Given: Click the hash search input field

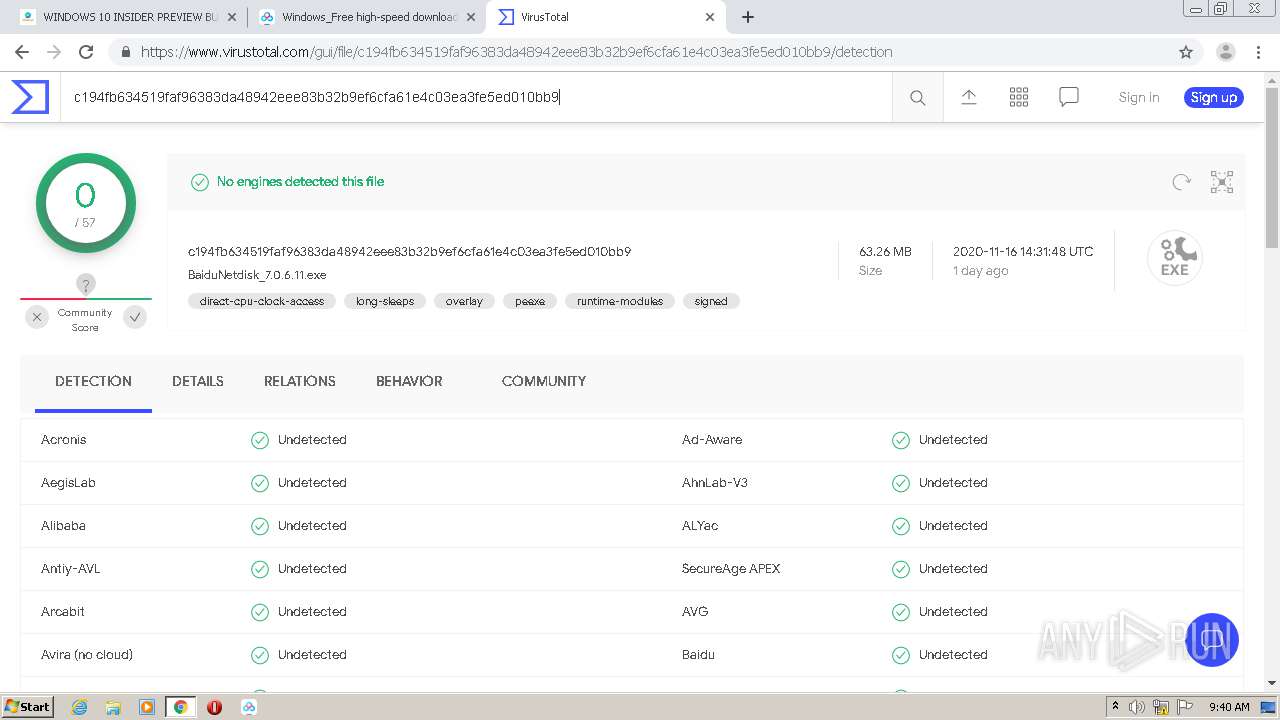Looking at the screenshot, I should point(476,97).
